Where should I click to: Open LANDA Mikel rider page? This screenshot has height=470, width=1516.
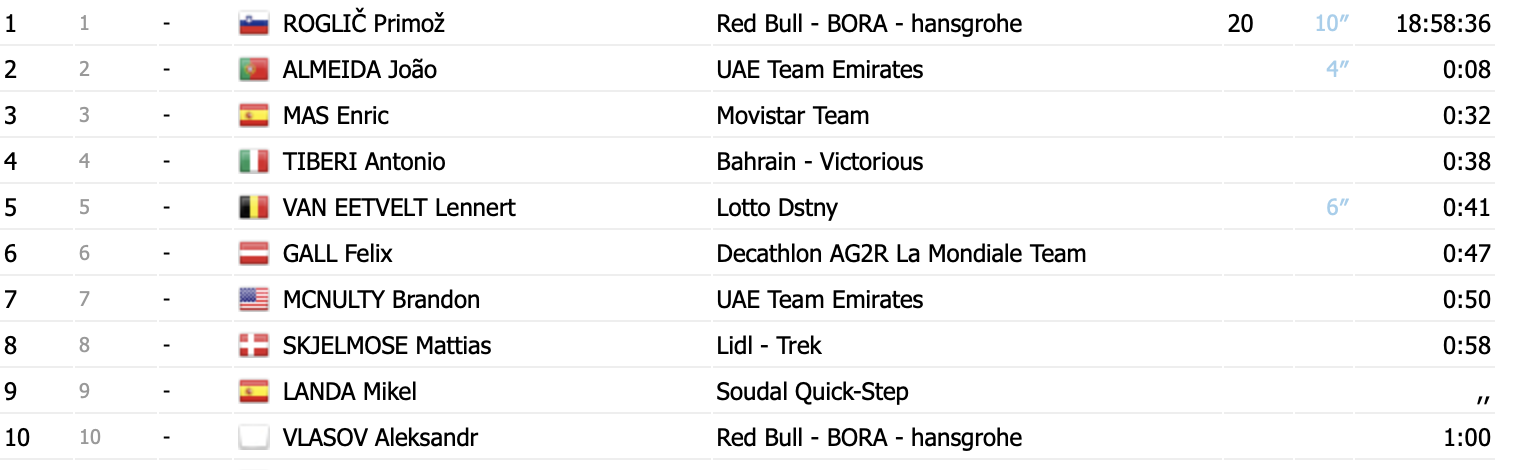coord(350,392)
